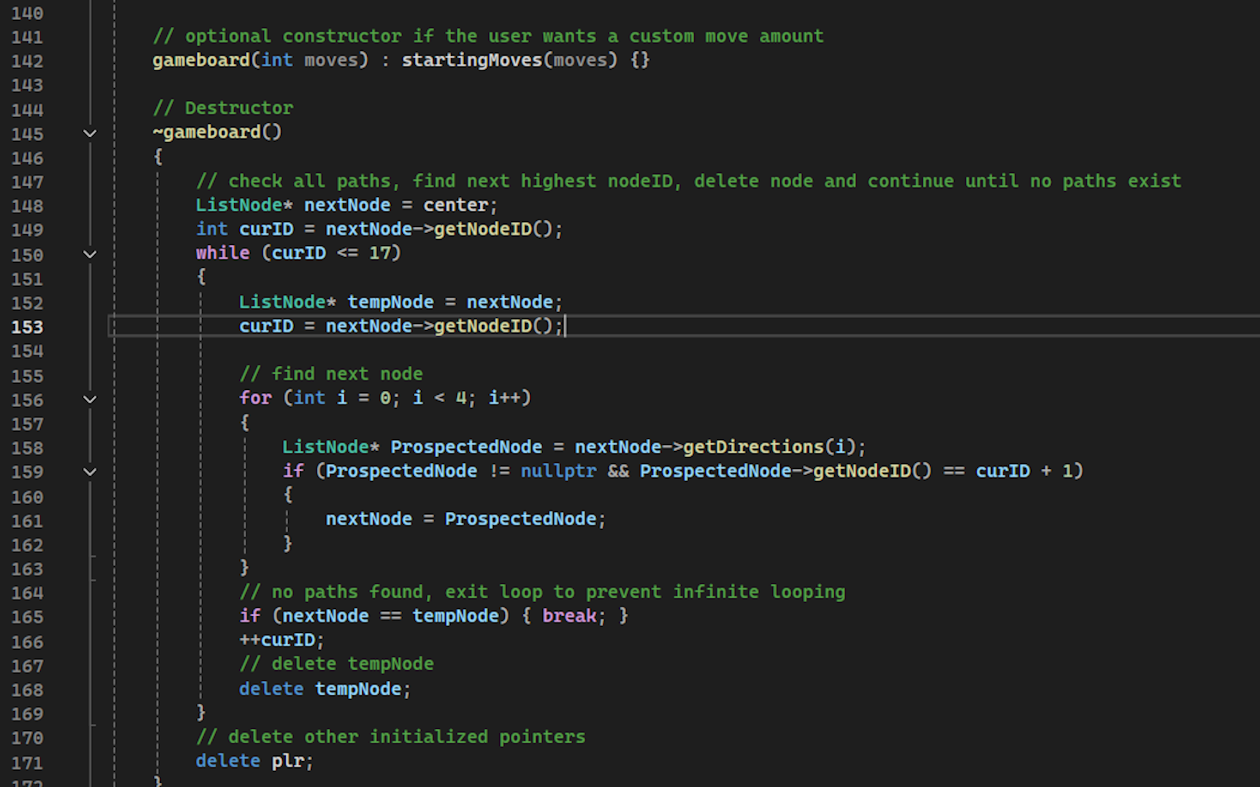Click the '++curID' statement

click(x=281, y=640)
